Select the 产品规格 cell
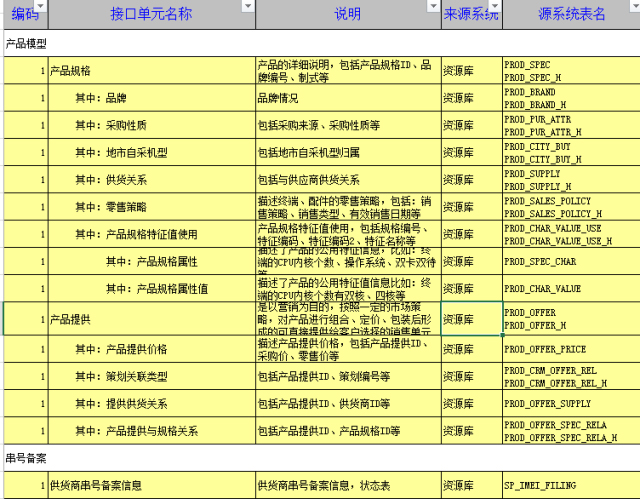This screenshot has width=640, height=499. coord(152,71)
